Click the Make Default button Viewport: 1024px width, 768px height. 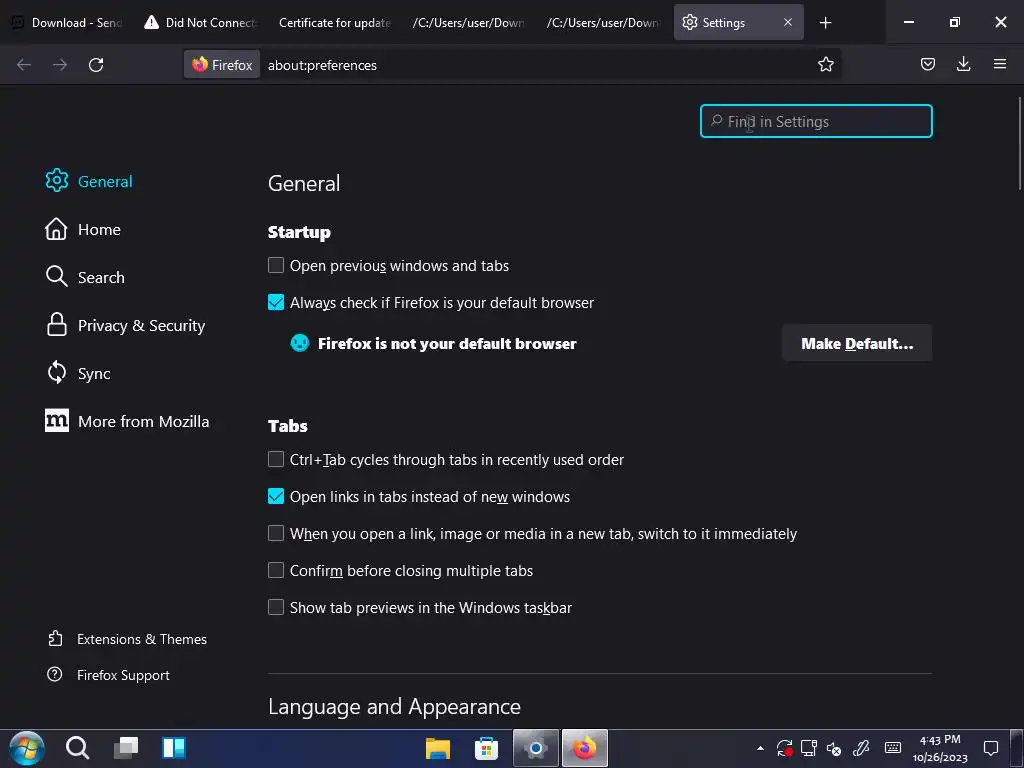[x=857, y=343]
